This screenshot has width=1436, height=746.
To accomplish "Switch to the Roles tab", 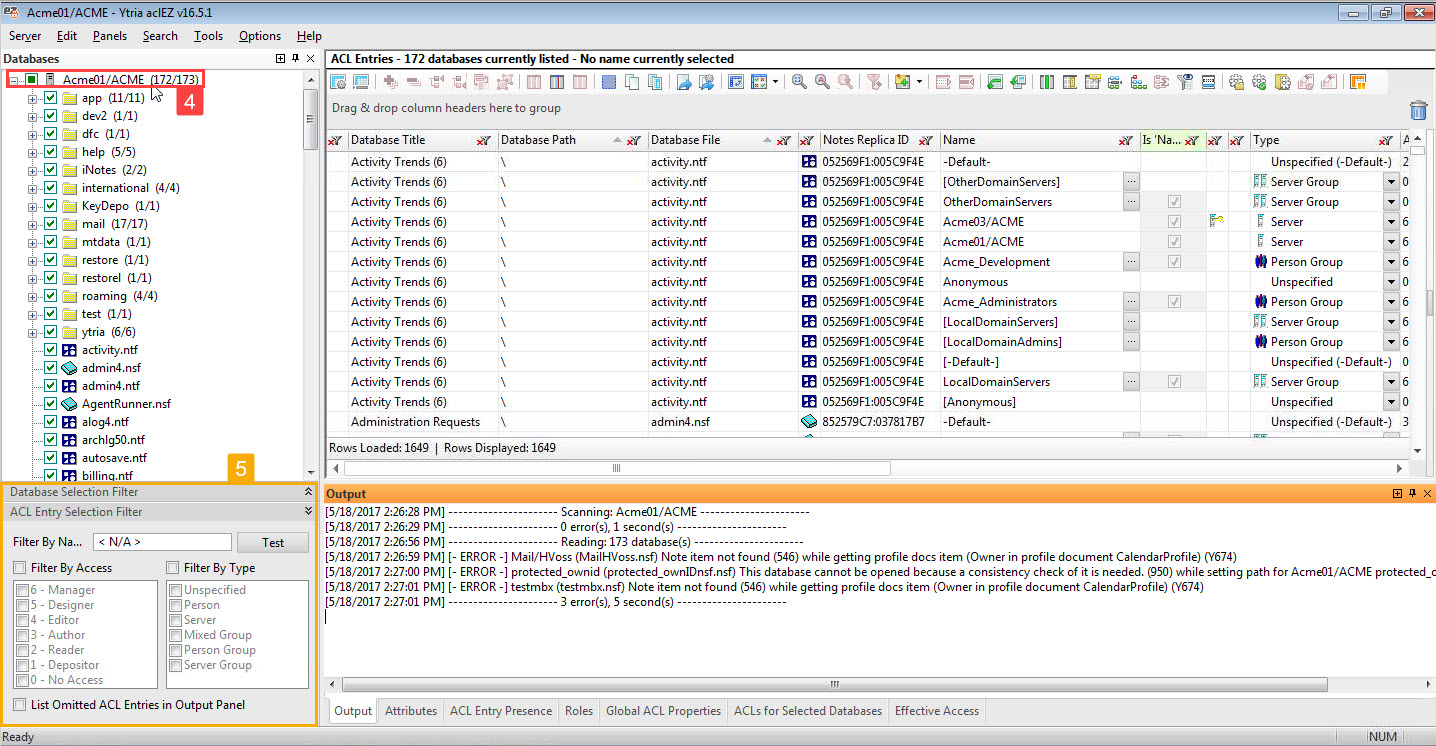I will pos(578,711).
